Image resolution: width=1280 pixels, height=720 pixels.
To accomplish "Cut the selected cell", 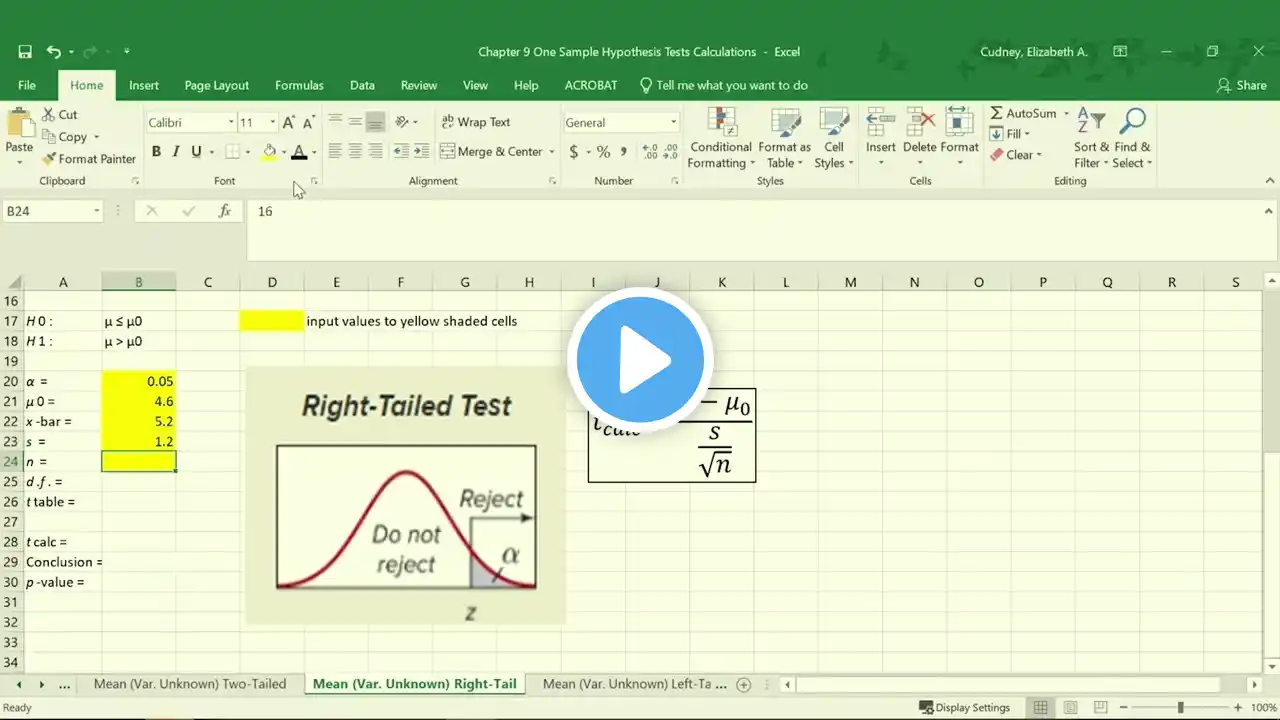I will coord(60,115).
